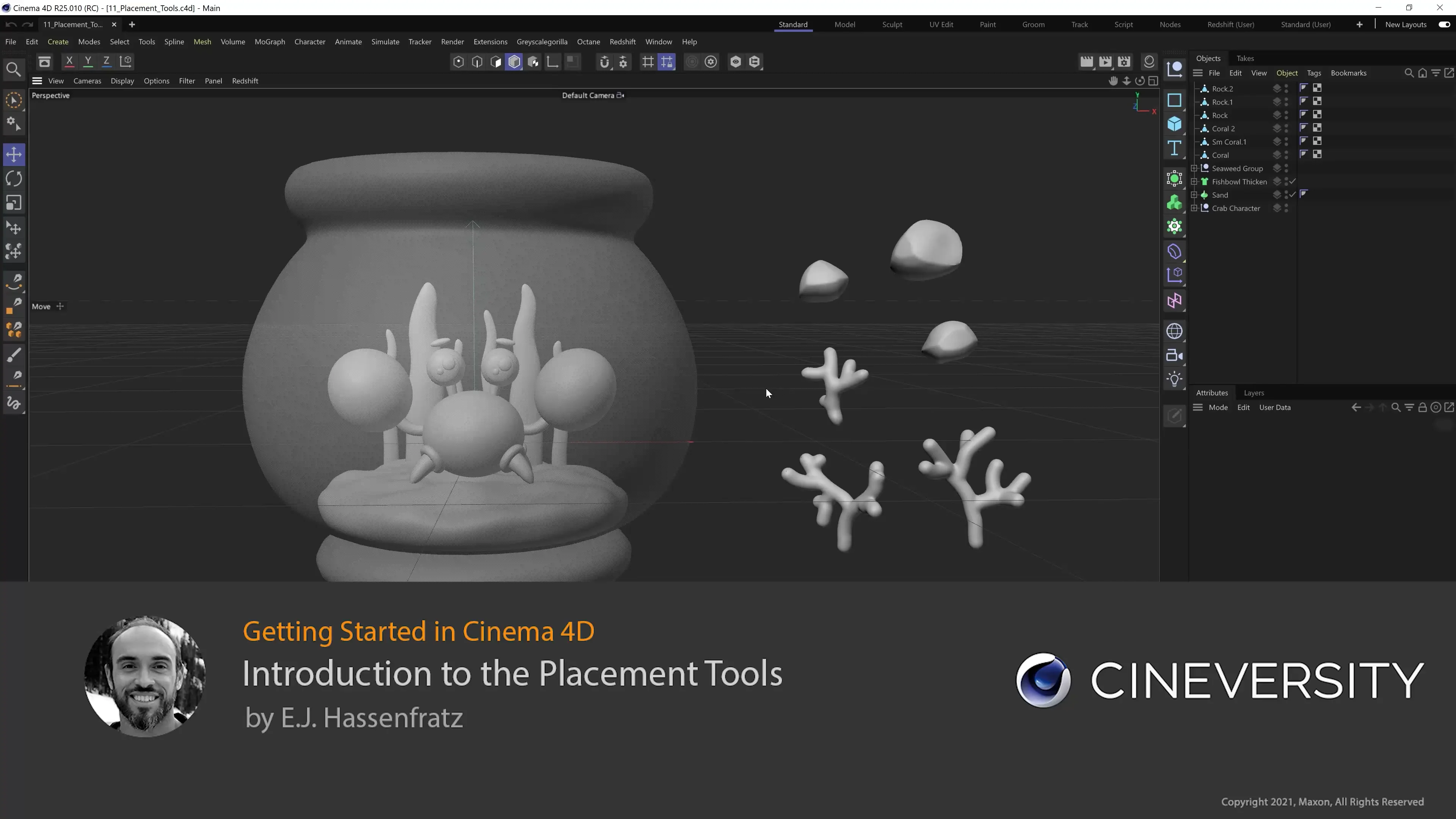The image size is (1456, 819).
Task: Open the search magnifier icon at top left
Action: 14,69
